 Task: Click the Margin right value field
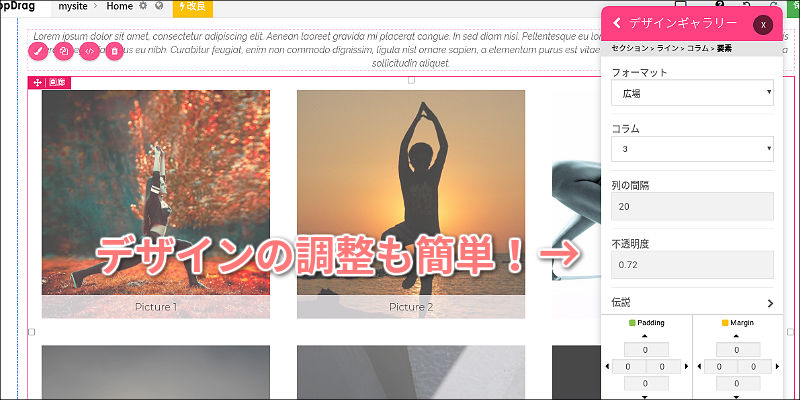pos(754,366)
